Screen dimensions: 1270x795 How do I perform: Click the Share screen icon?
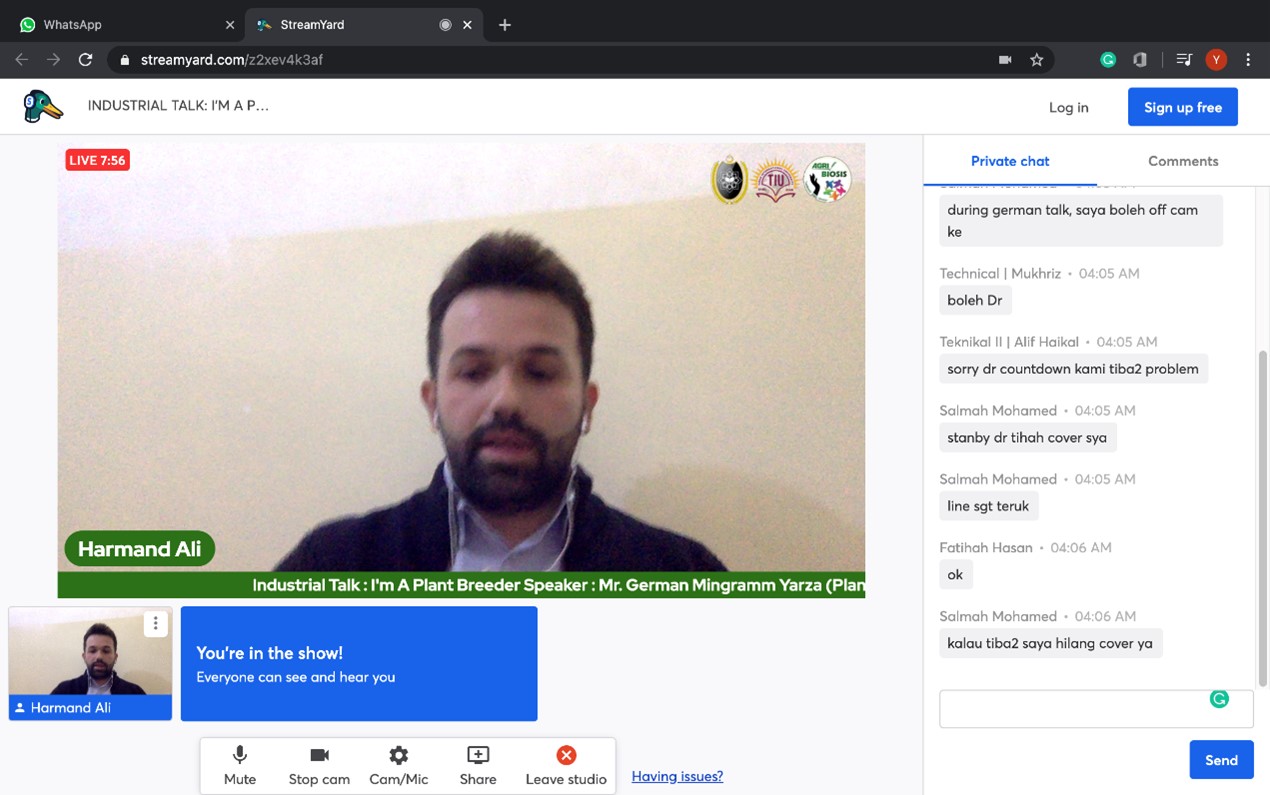(478, 765)
